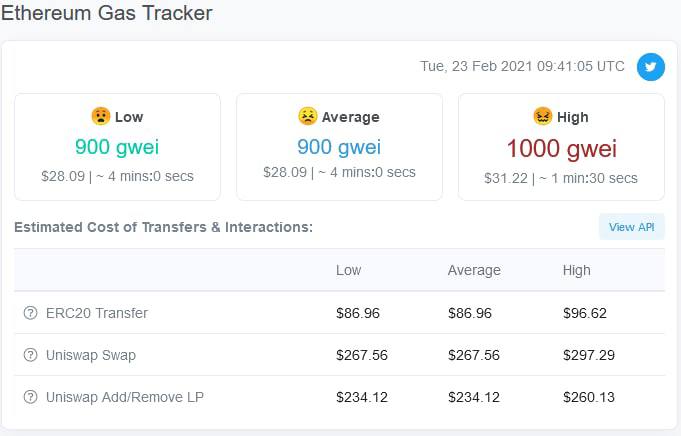The height and width of the screenshot is (436, 681).
Task: Click the $297.29 Uniswap Swap high cost
Action: (589, 355)
